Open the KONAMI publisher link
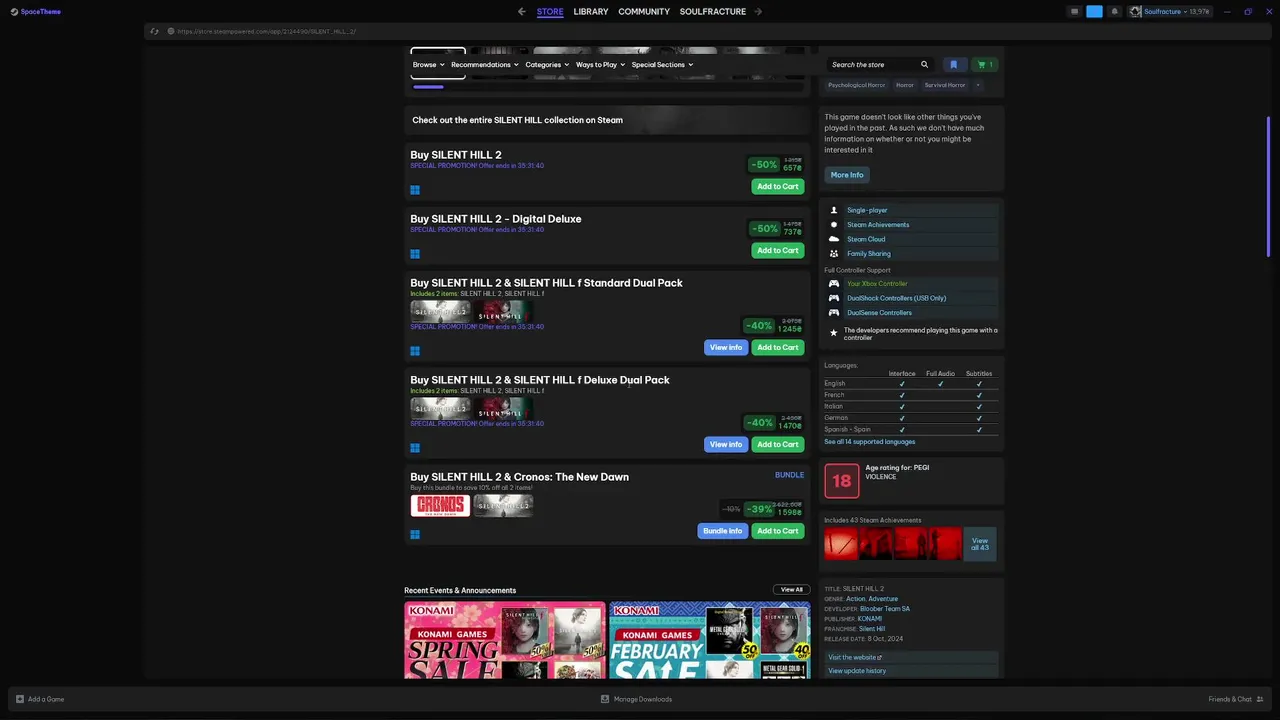This screenshot has width=1280, height=720. (x=870, y=619)
